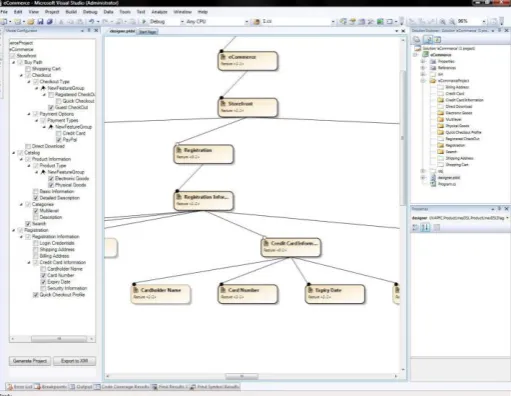Toggle the Detailed Description checkbox
The image size is (511, 396).
[x=36, y=198]
